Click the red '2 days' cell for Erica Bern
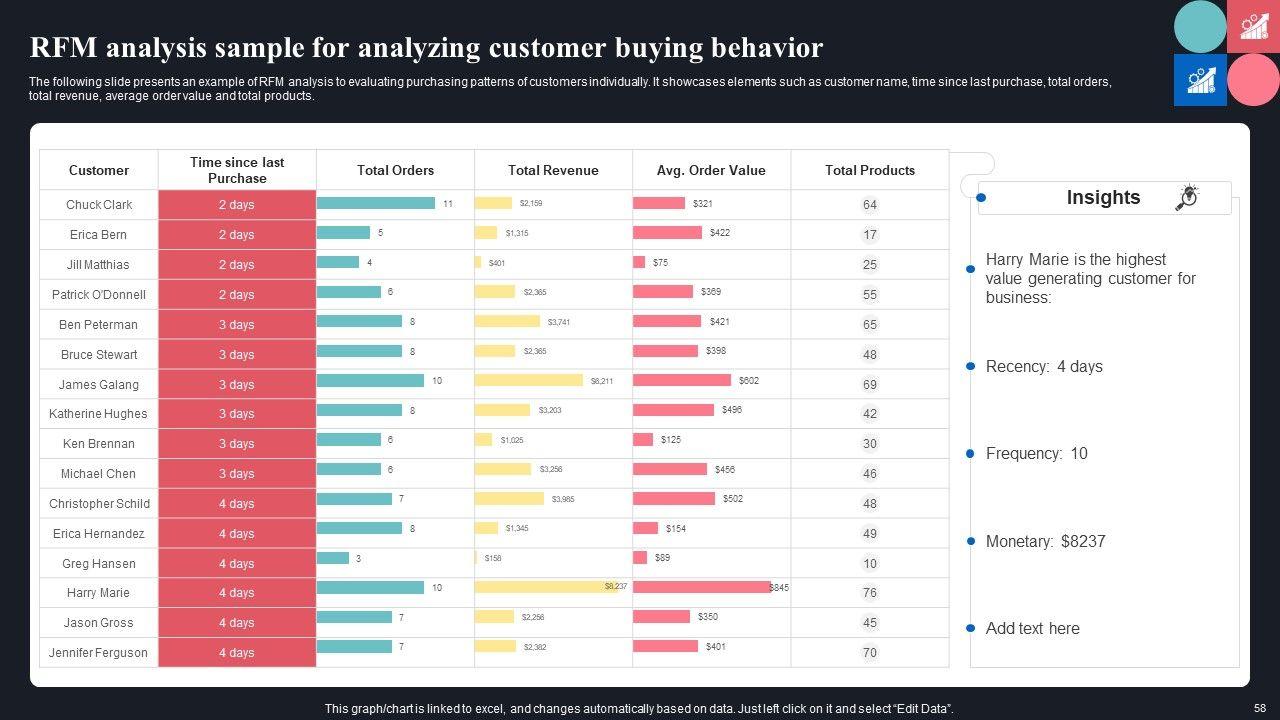This screenshot has width=1280, height=720. tap(237, 235)
